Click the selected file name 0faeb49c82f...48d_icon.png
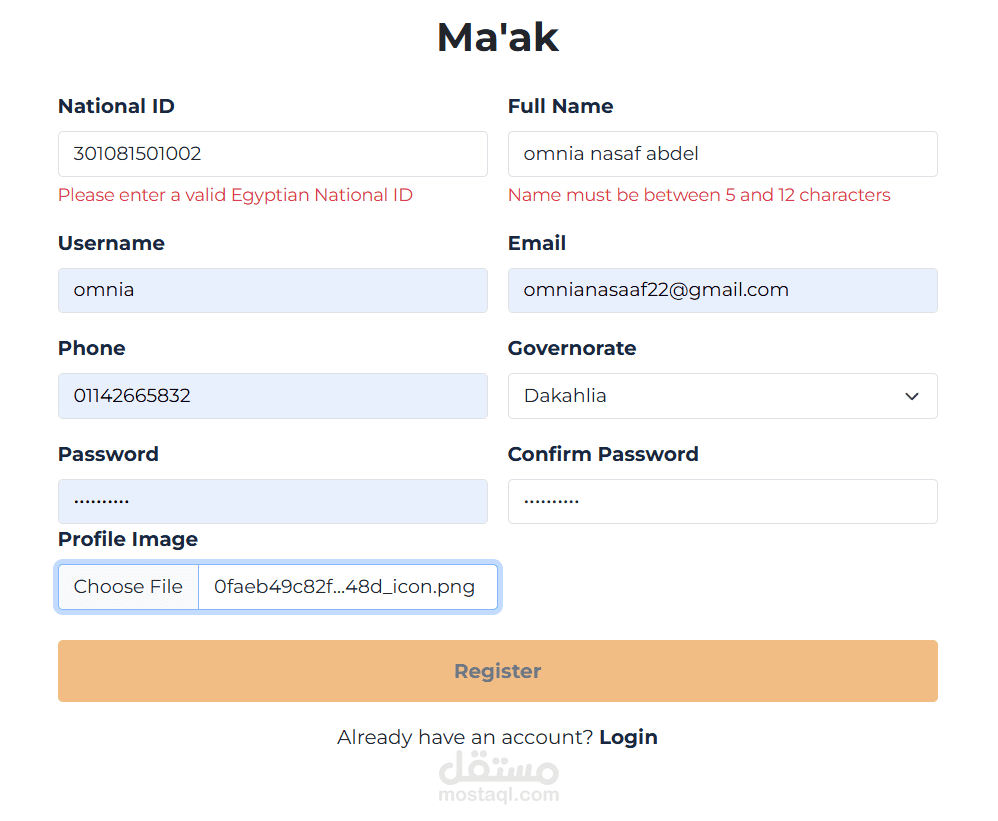The width and height of the screenshot is (998, 821). pyautogui.click(x=344, y=587)
